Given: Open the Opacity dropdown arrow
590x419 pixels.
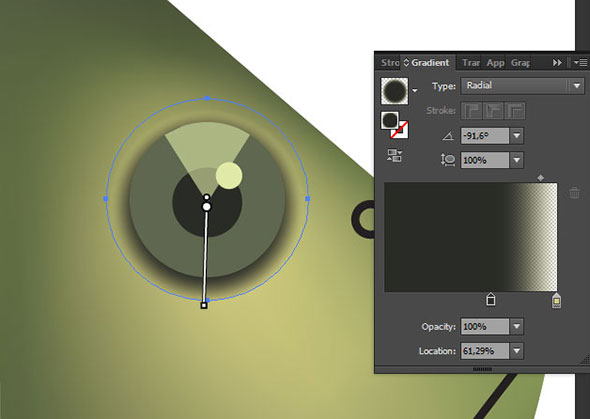Looking at the screenshot, I should click(x=517, y=326).
